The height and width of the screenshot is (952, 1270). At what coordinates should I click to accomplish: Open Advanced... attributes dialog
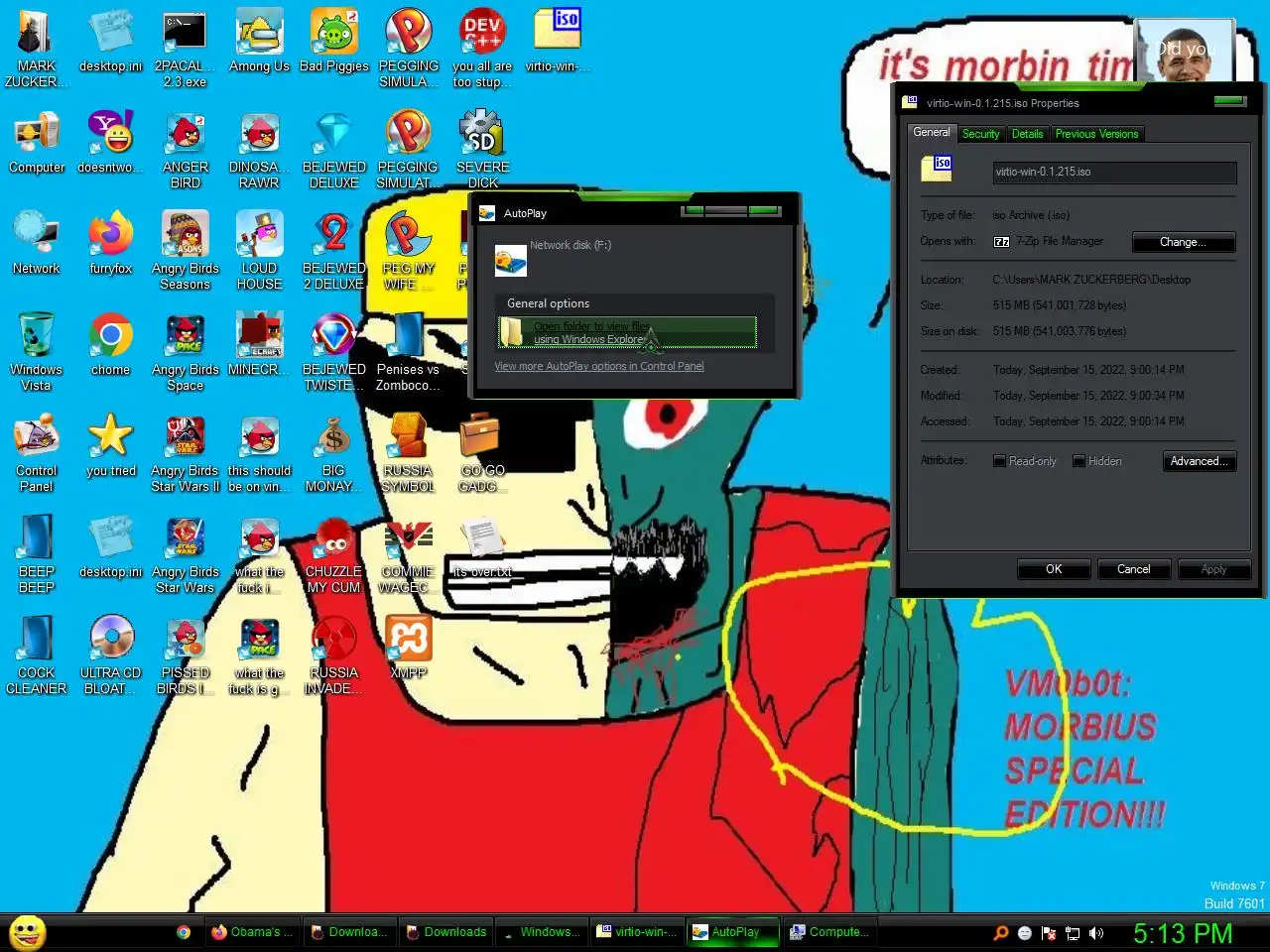(x=1199, y=461)
